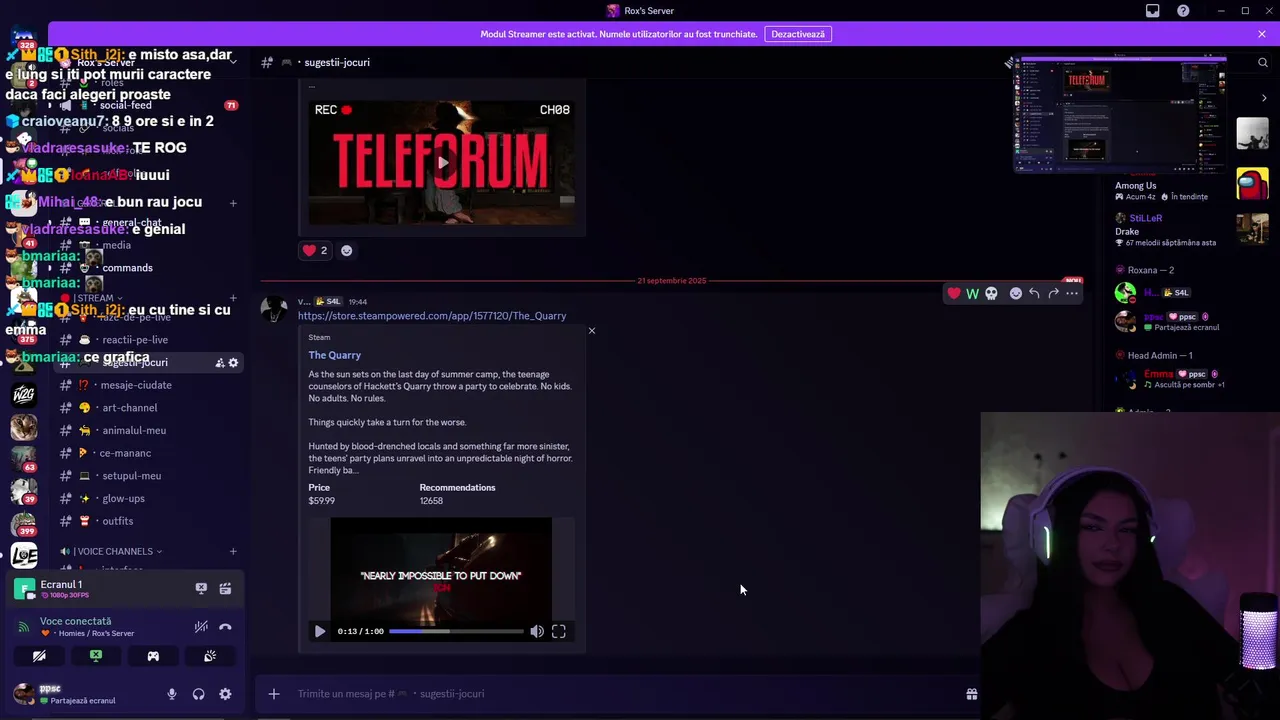The height and width of the screenshot is (720, 1280).
Task: Add heart reaction in message hover toolbar
Action: pos(954,293)
